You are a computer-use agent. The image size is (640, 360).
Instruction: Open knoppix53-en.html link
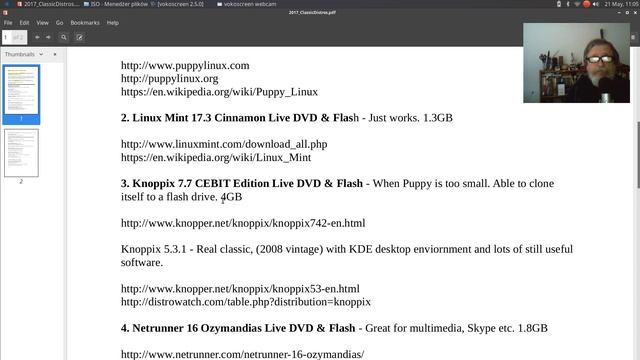click(x=240, y=289)
